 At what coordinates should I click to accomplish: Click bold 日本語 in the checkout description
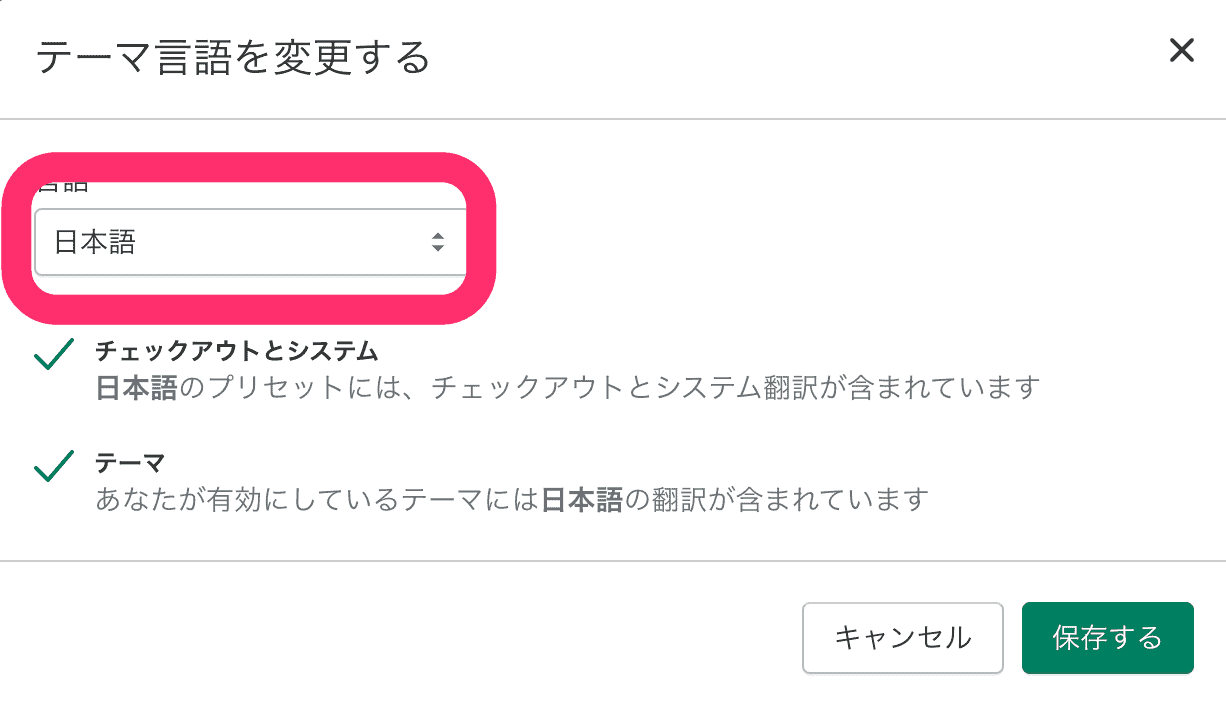[136, 387]
